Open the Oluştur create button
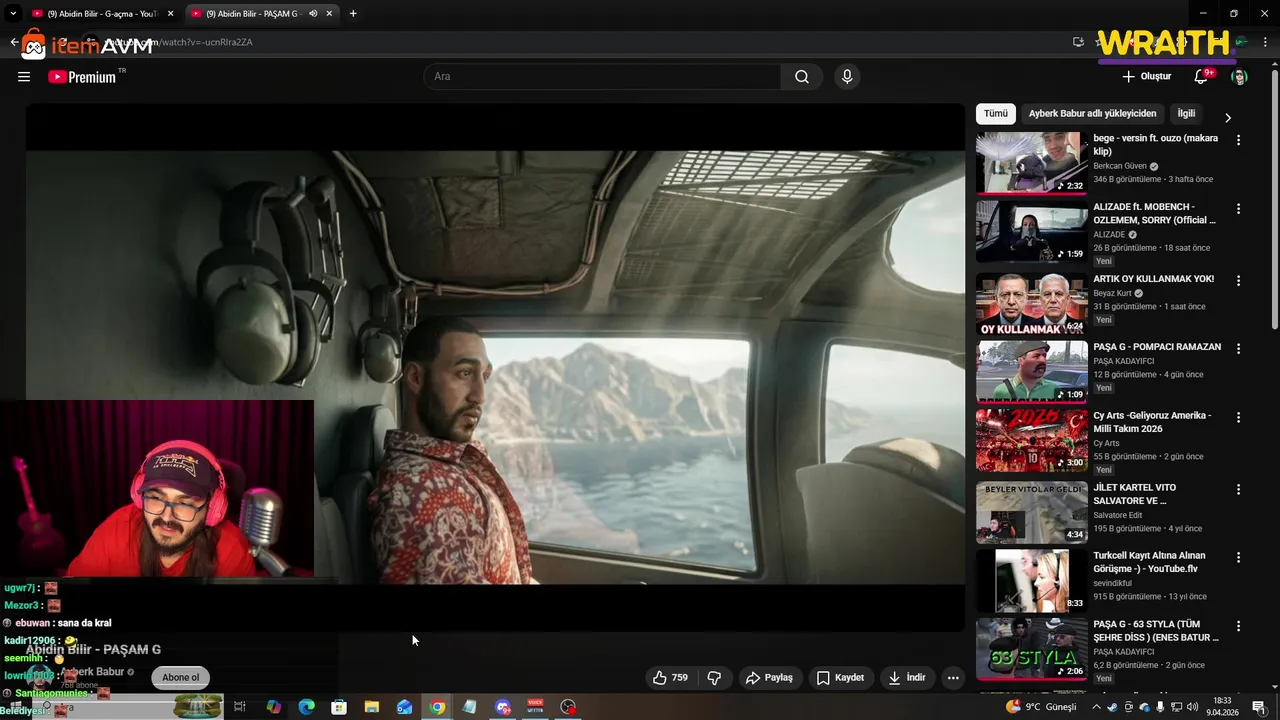The width and height of the screenshot is (1280, 720). (x=1146, y=77)
